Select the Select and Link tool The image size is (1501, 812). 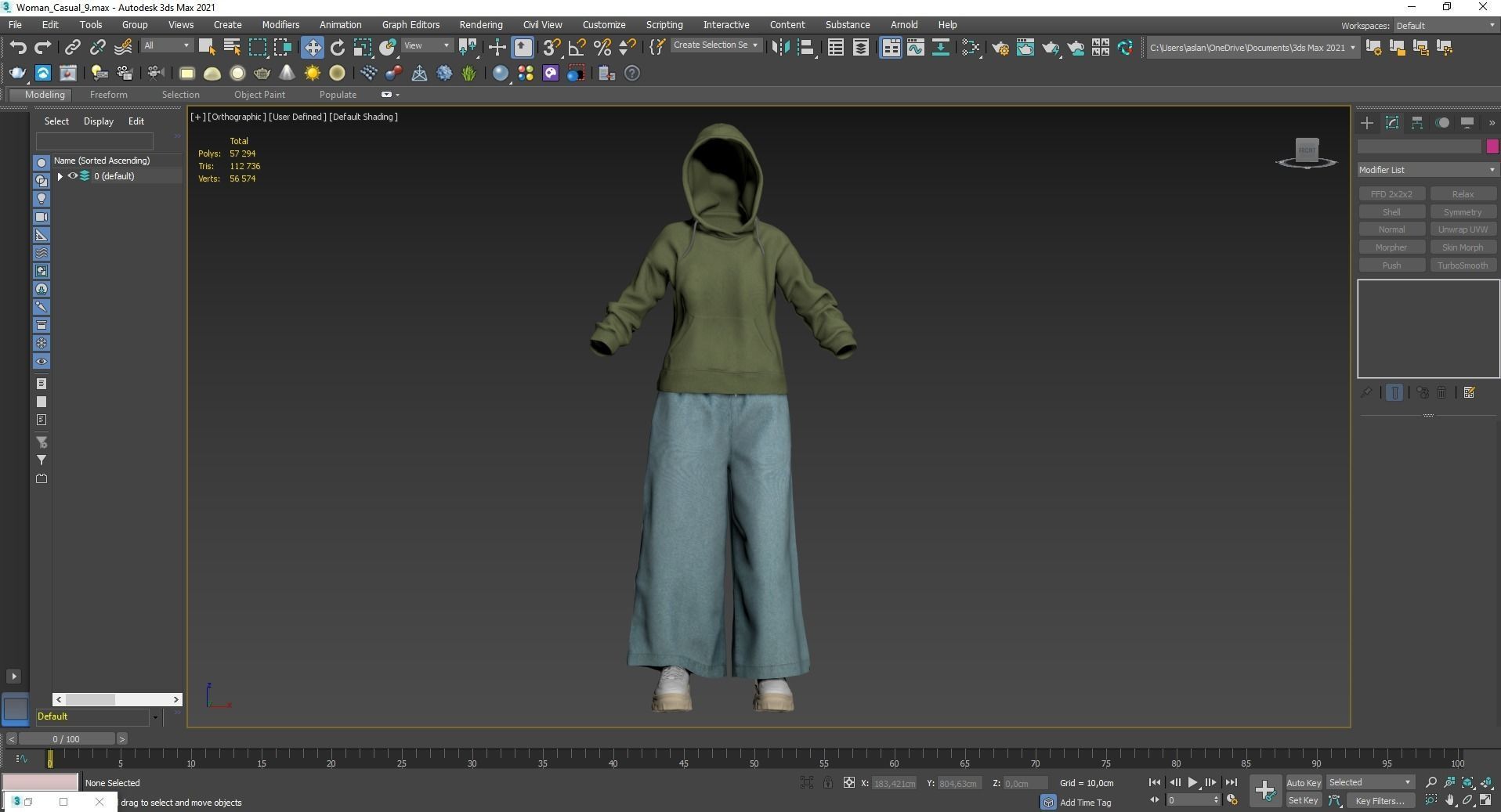coord(72,48)
